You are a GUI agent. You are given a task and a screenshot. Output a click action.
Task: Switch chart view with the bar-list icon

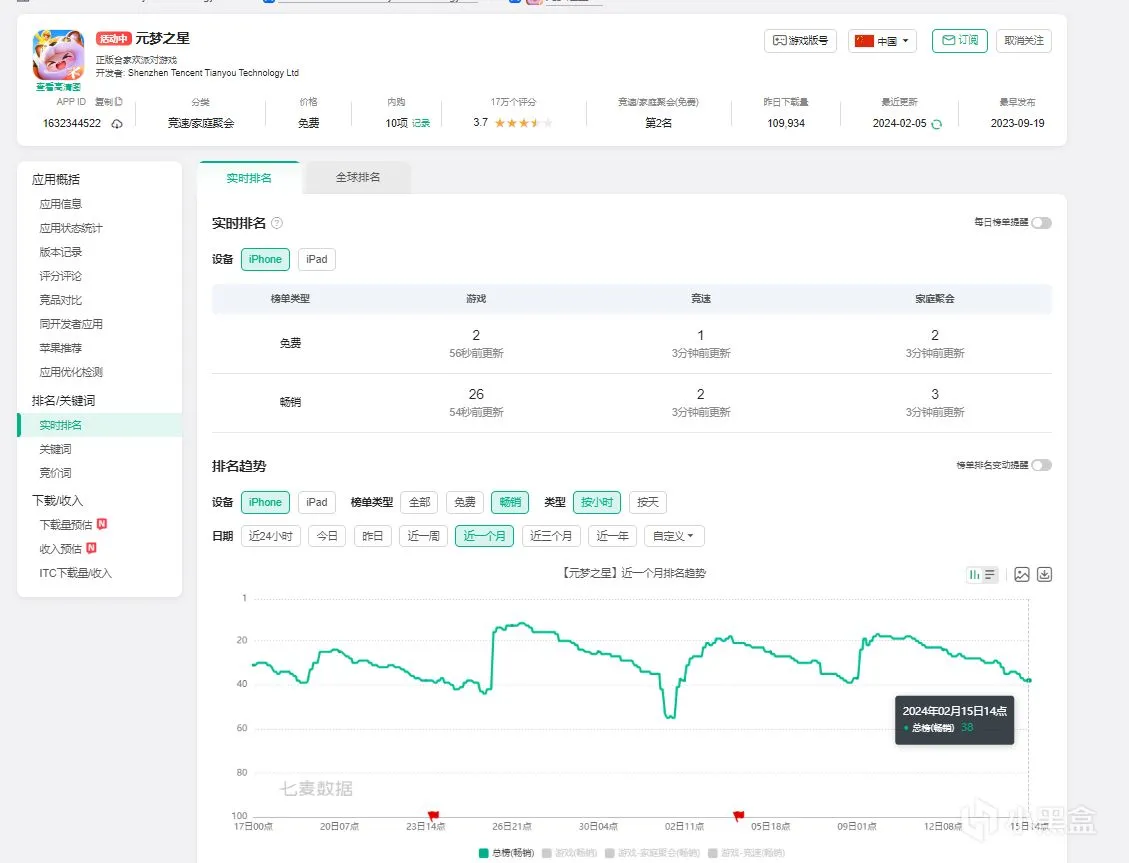[x=982, y=574]
